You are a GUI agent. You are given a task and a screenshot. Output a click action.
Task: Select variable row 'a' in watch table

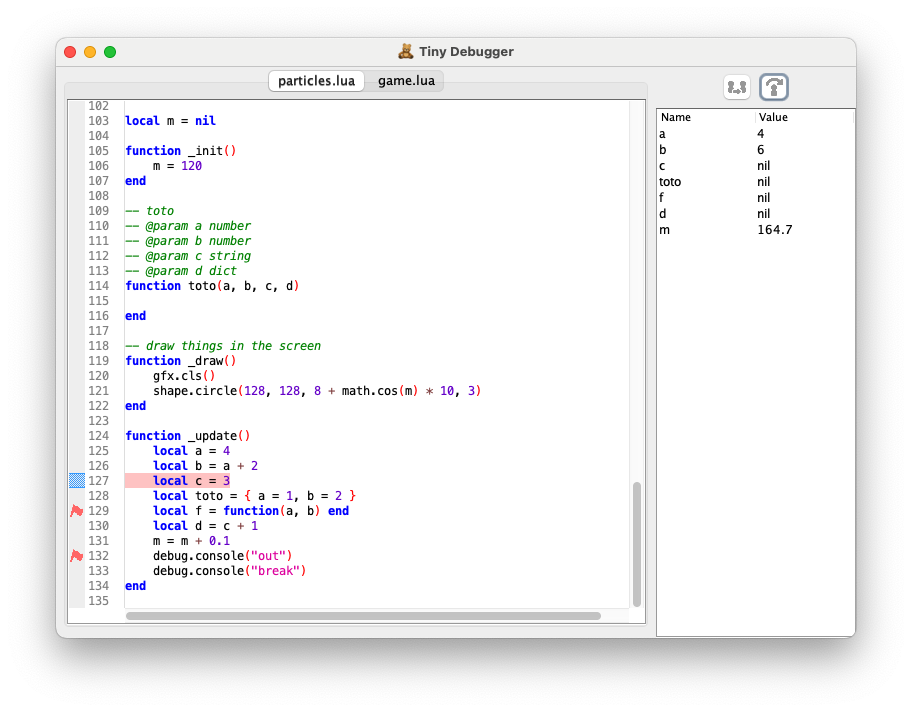pyautogui.click(x=756, y=134)
